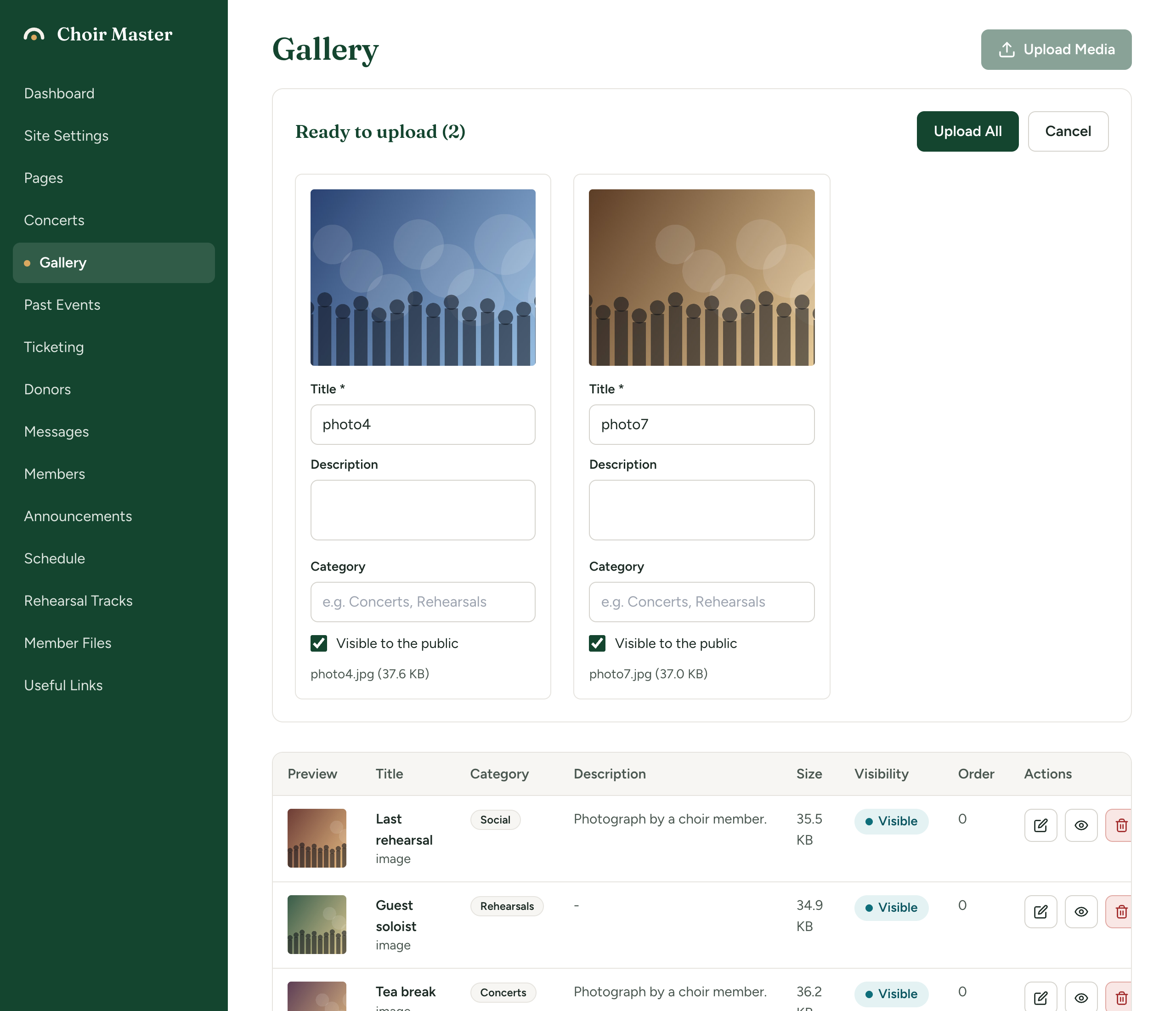Click Category field under photo7
Screen dimensions: 1176x1011
click(x=701, y=602)
